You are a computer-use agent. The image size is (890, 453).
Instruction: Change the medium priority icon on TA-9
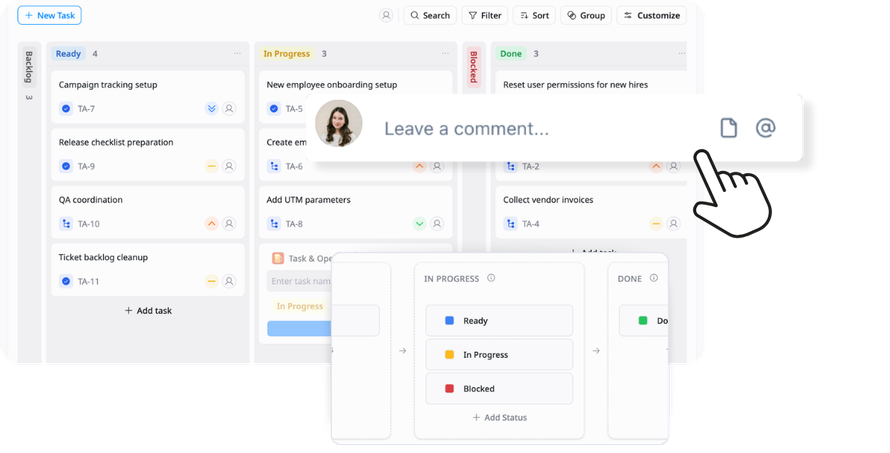(x=211, y=166)
